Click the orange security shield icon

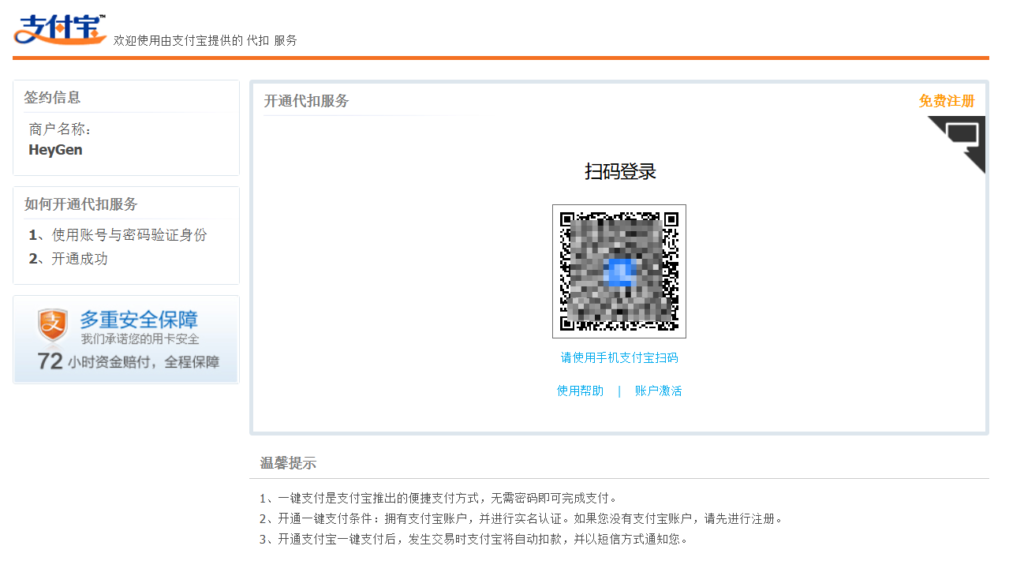[52, 326]
